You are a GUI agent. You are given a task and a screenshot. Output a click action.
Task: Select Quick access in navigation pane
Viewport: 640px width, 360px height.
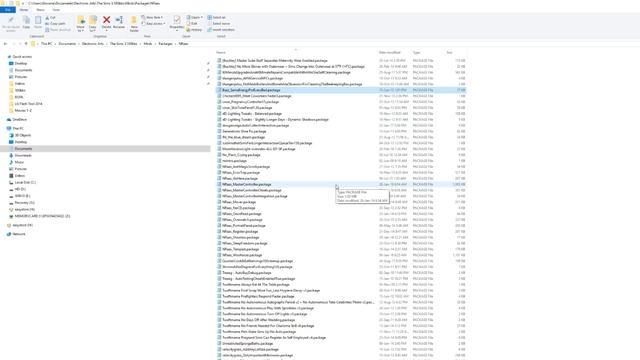(x=20, y=57)
